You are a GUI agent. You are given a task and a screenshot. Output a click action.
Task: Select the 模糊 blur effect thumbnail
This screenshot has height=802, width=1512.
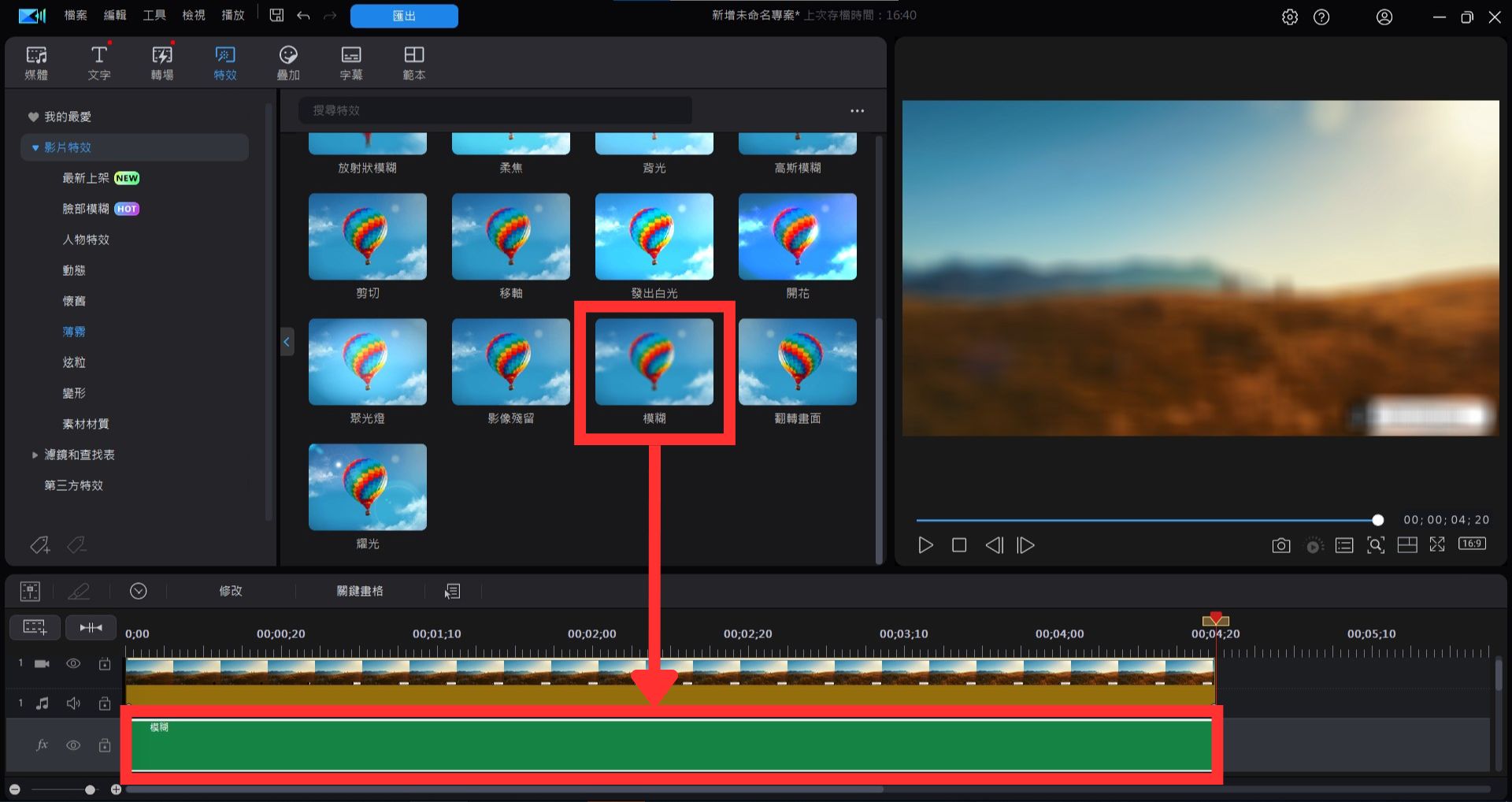coord(654,362)
